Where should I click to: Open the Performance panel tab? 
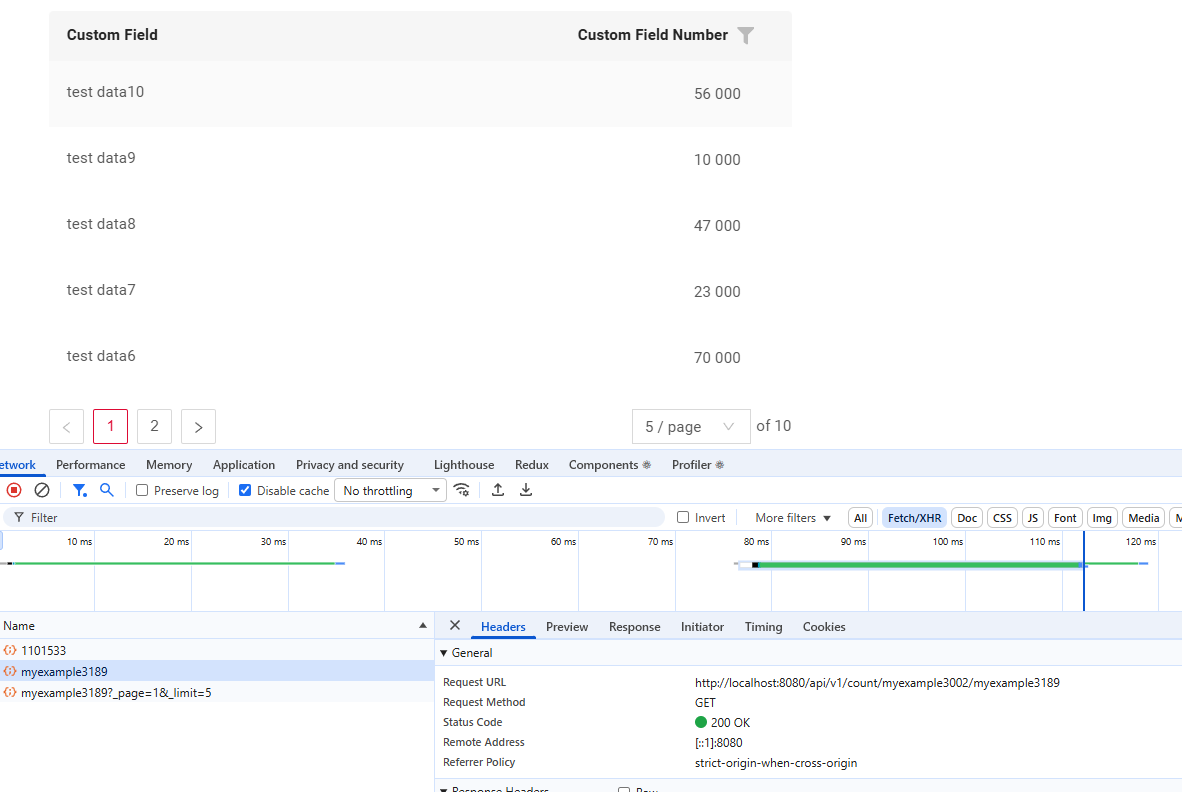click(91, 465)
